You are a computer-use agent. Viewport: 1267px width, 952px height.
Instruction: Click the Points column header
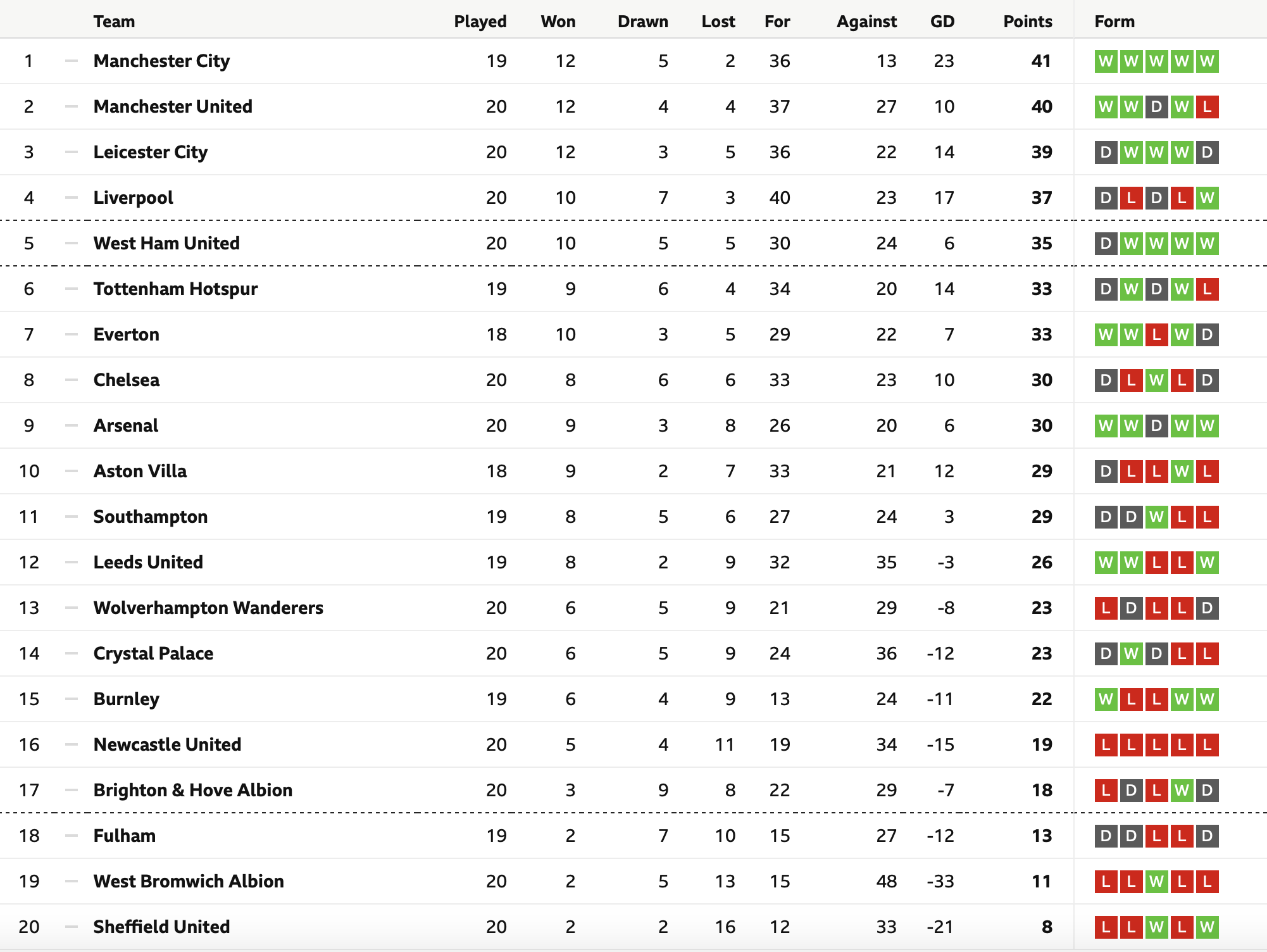(x=1028, y=22)
